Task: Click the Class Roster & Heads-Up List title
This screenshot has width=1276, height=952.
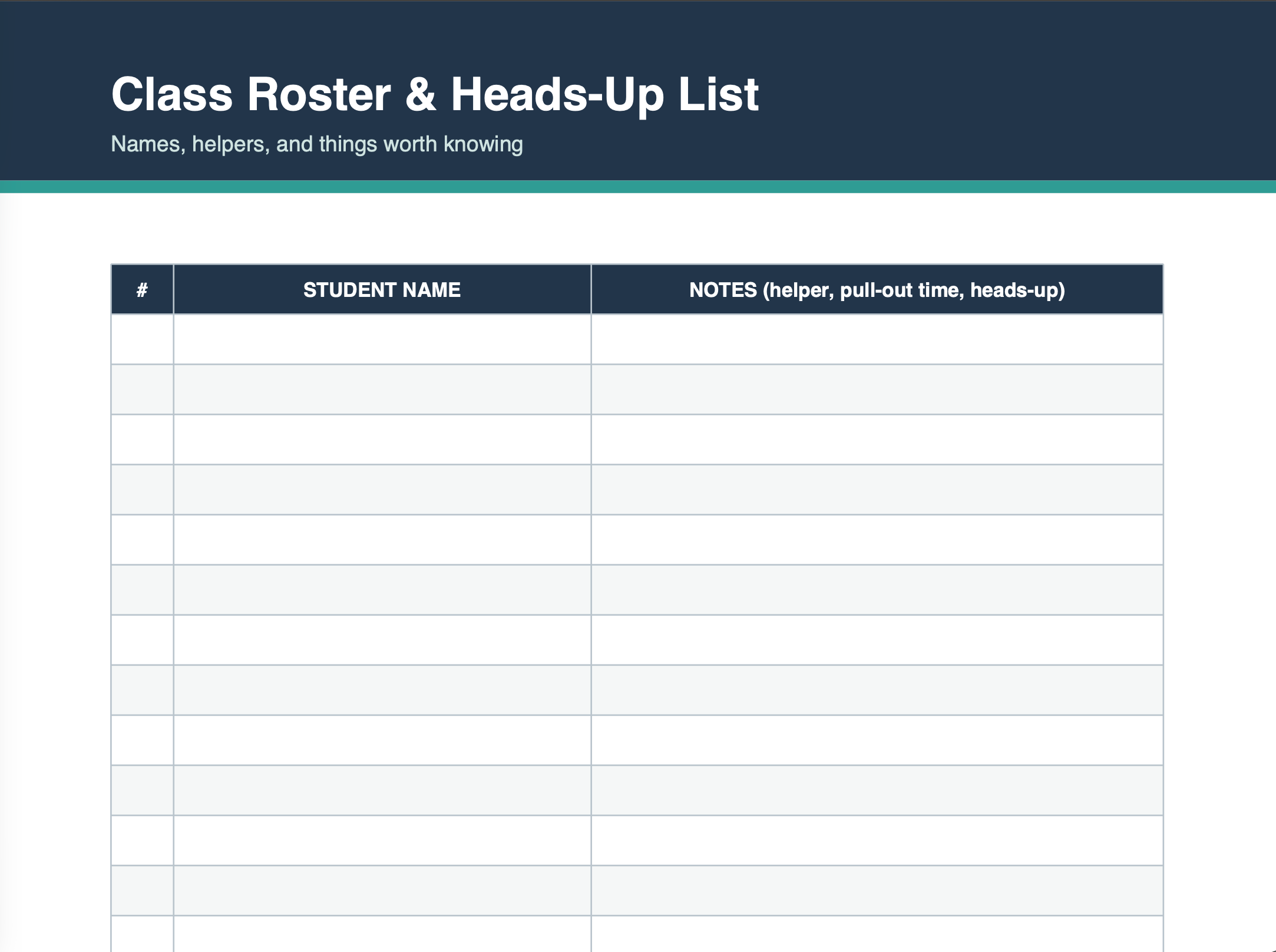Action: click(435, 94)
